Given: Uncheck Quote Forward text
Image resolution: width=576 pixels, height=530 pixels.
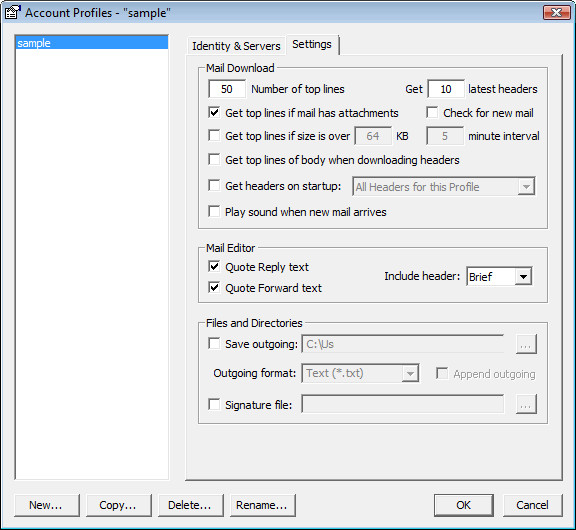Looking at the screenshot, I should tap(214, 287).
